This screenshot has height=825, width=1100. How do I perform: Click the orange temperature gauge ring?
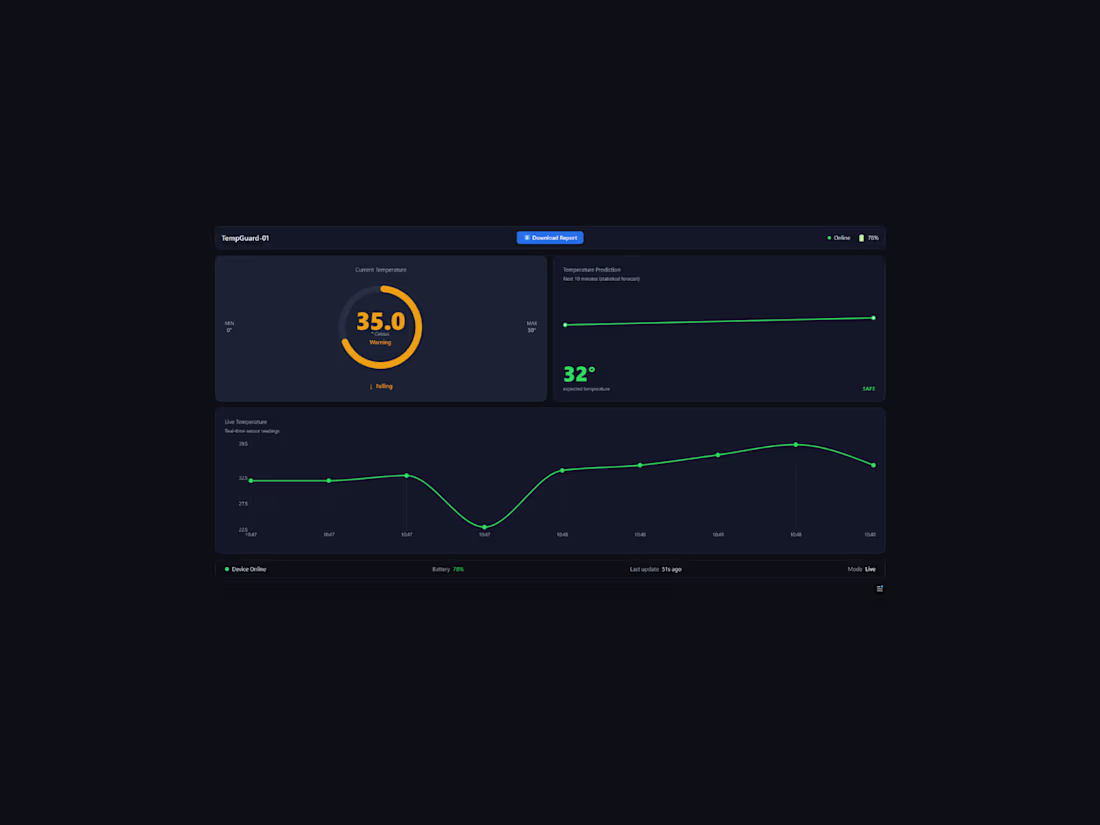point(380,327)
